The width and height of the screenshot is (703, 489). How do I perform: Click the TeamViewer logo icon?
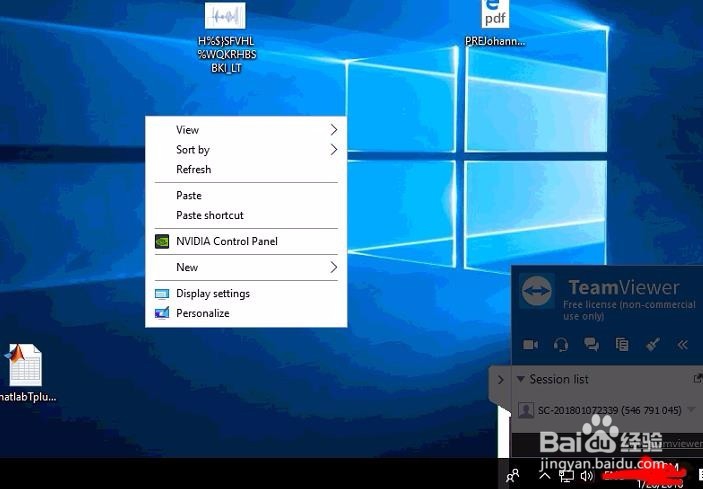[537, 291]
